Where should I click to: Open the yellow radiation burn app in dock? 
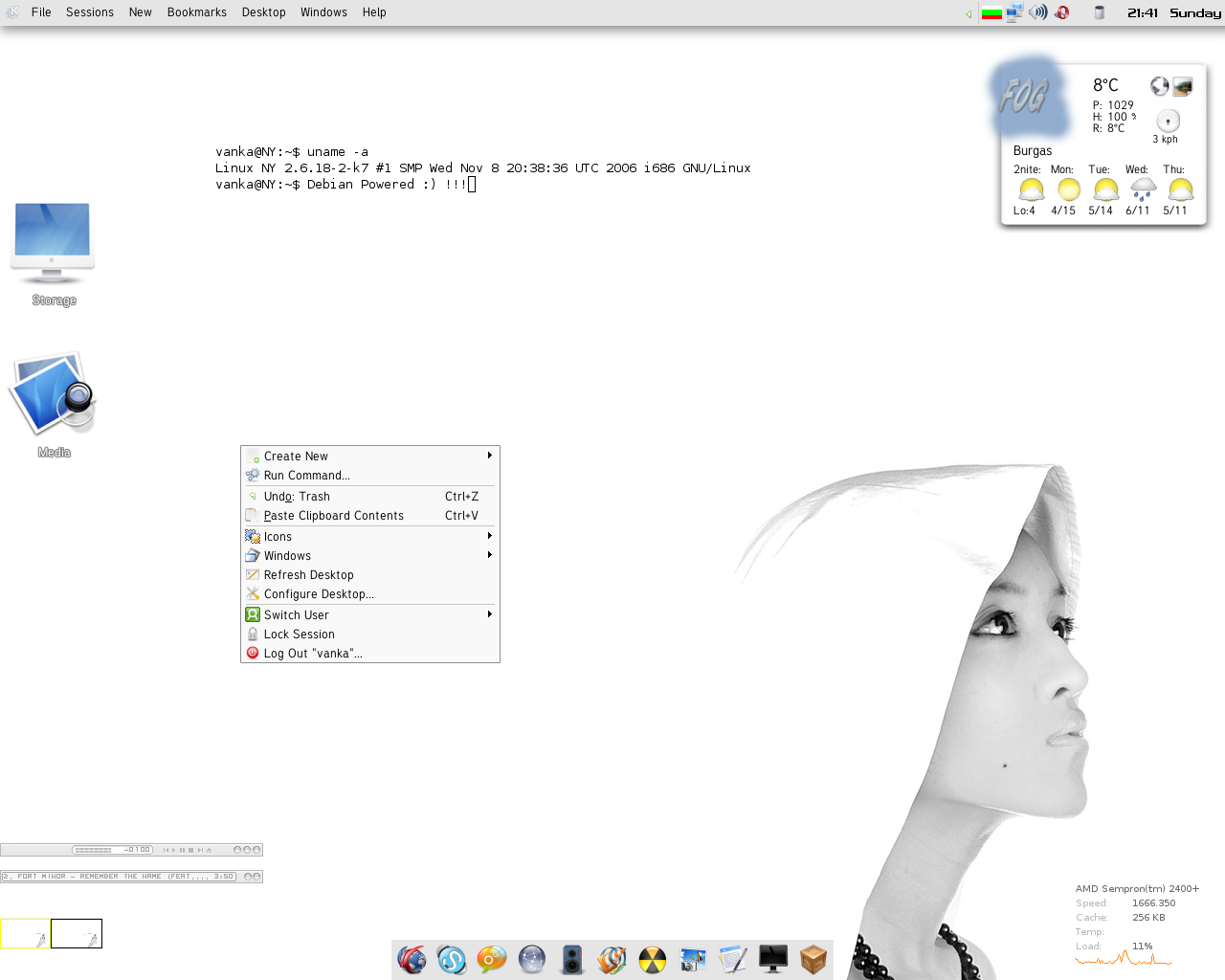pos(653,959)
